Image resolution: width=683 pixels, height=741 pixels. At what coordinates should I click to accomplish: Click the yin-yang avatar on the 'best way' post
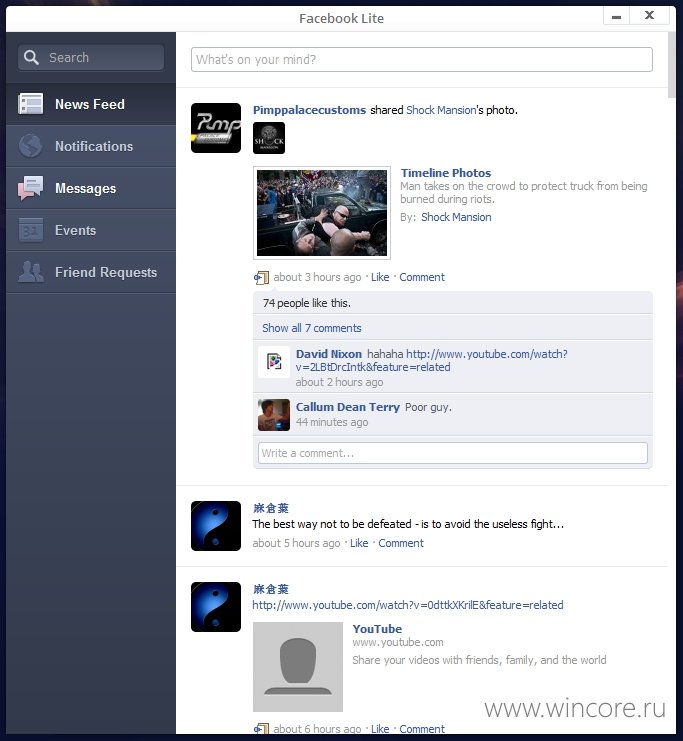coord(216,526)
